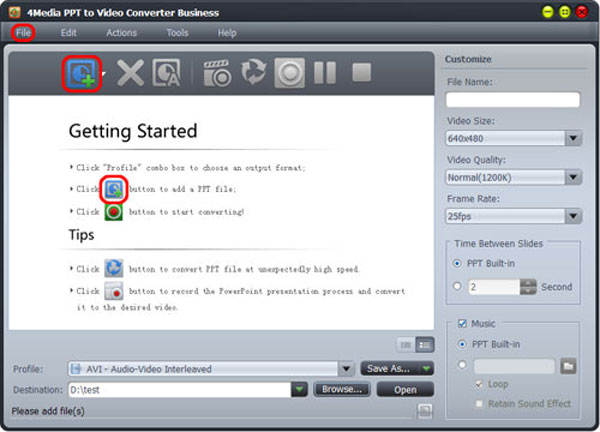
Task: Click the Profile field AVI - Audio-Video Interleaved
Action: click(x=203, y=369)
